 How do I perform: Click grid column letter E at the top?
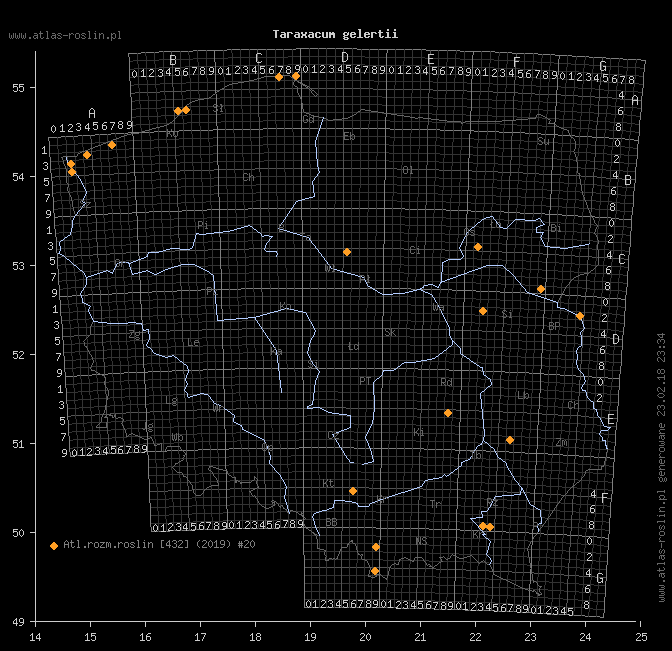point(431,59)
